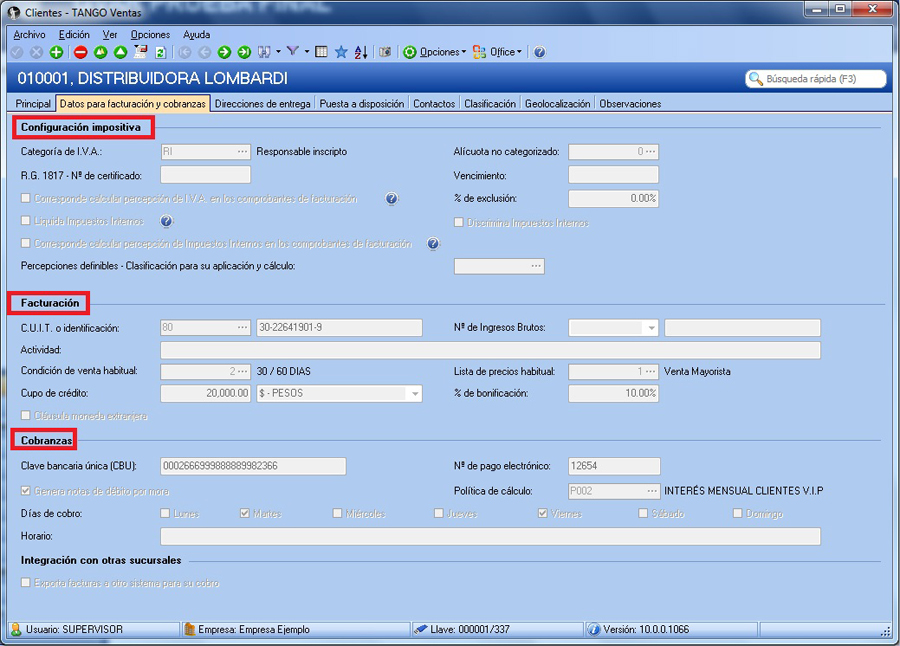Go to the next record green arrow
Screen dimensions: 900x646
point(224,52)
